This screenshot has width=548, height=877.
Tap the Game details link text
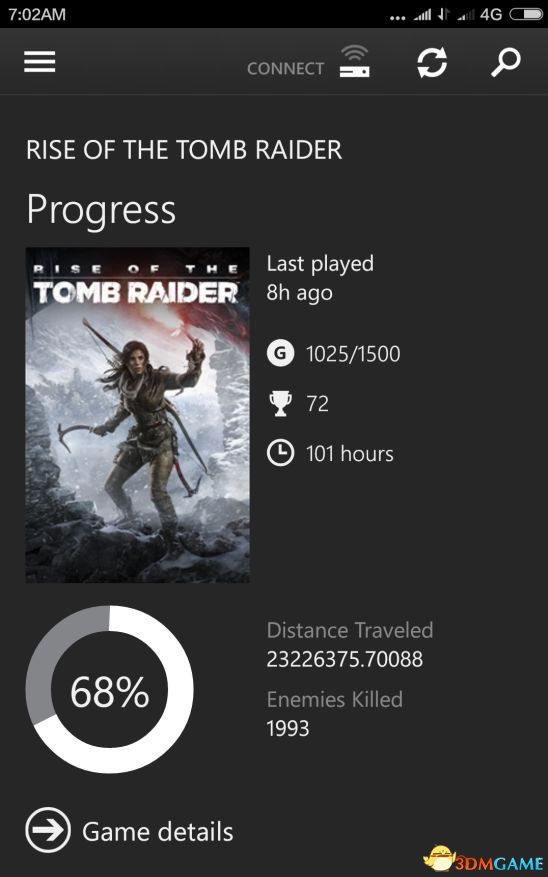tap(158, 832)
